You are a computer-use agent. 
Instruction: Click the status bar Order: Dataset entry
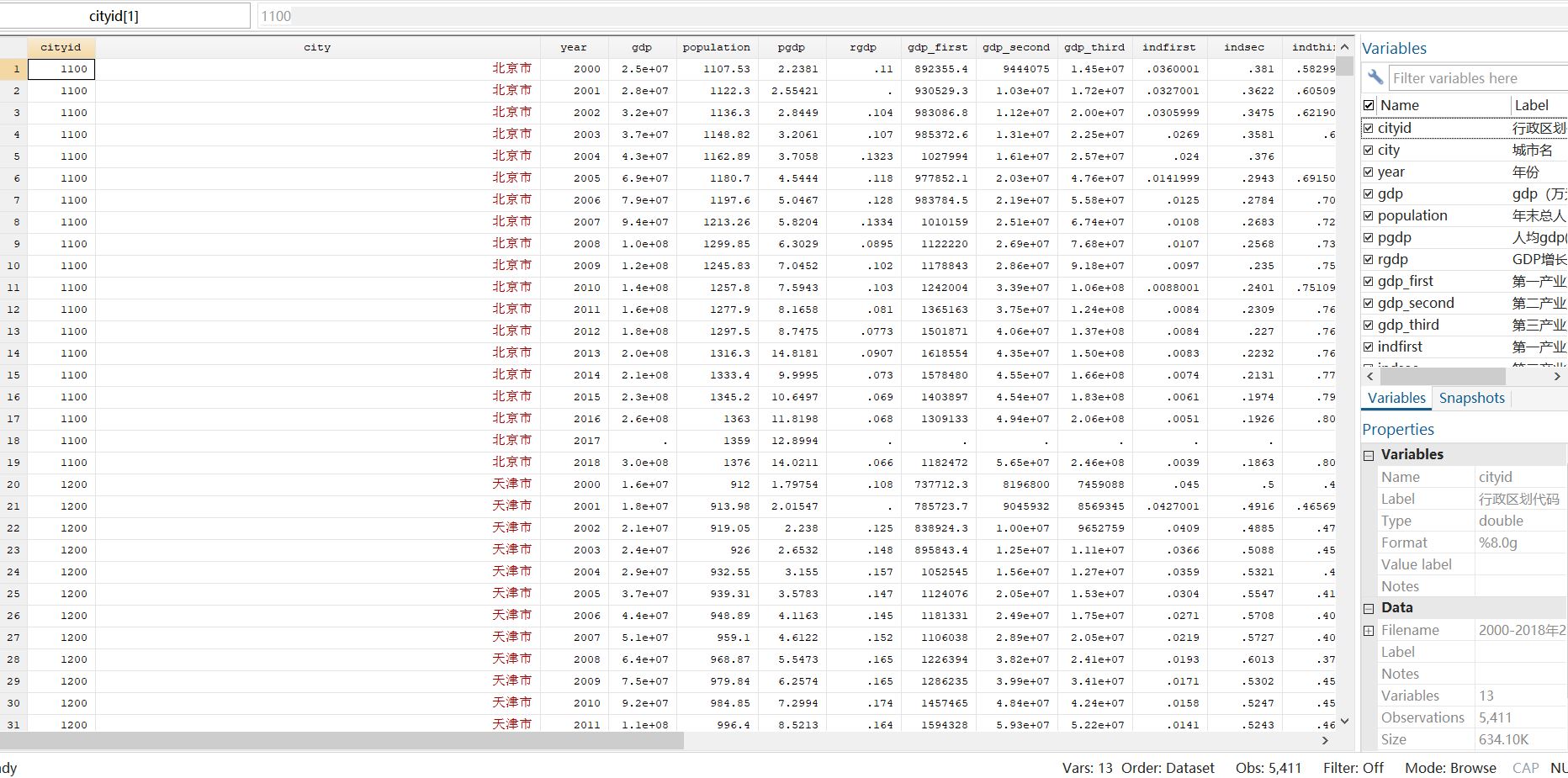[1168, 768]
